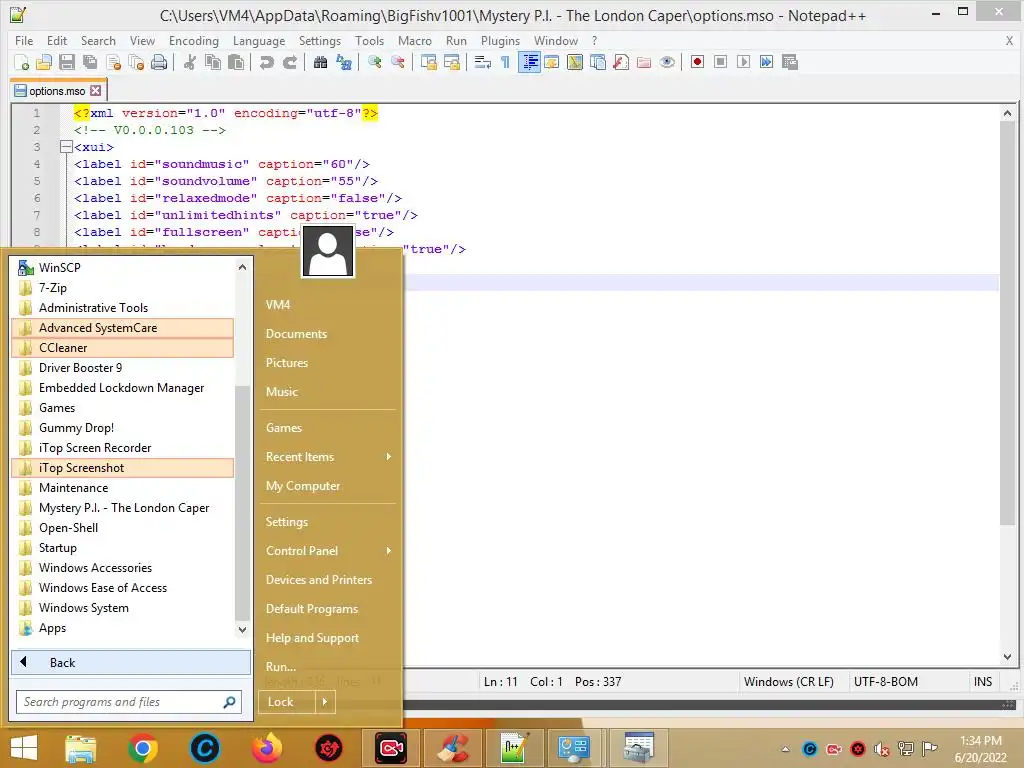Click the New file toolbar icon

coord(21,62)
